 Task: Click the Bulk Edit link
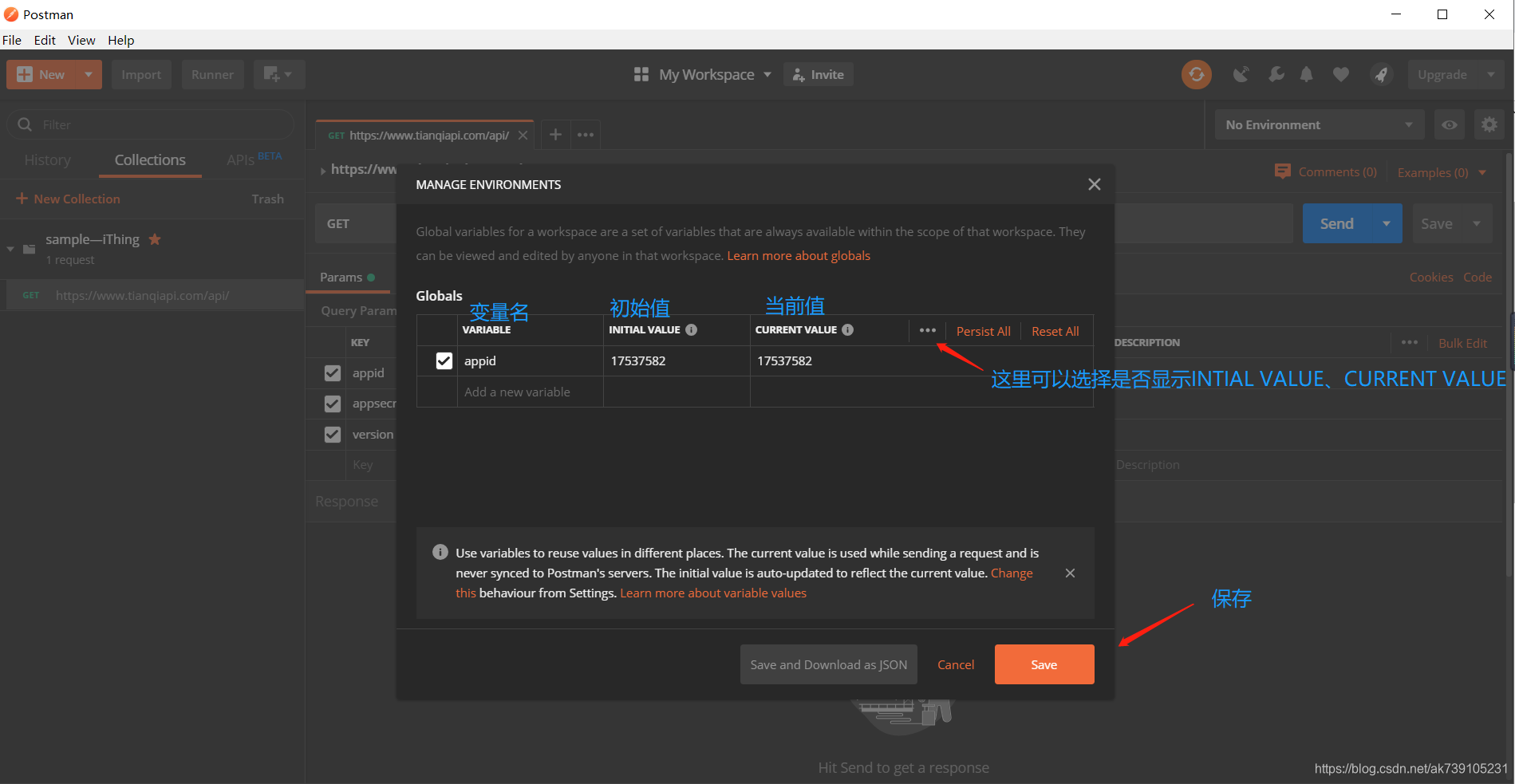point(1462,343)
